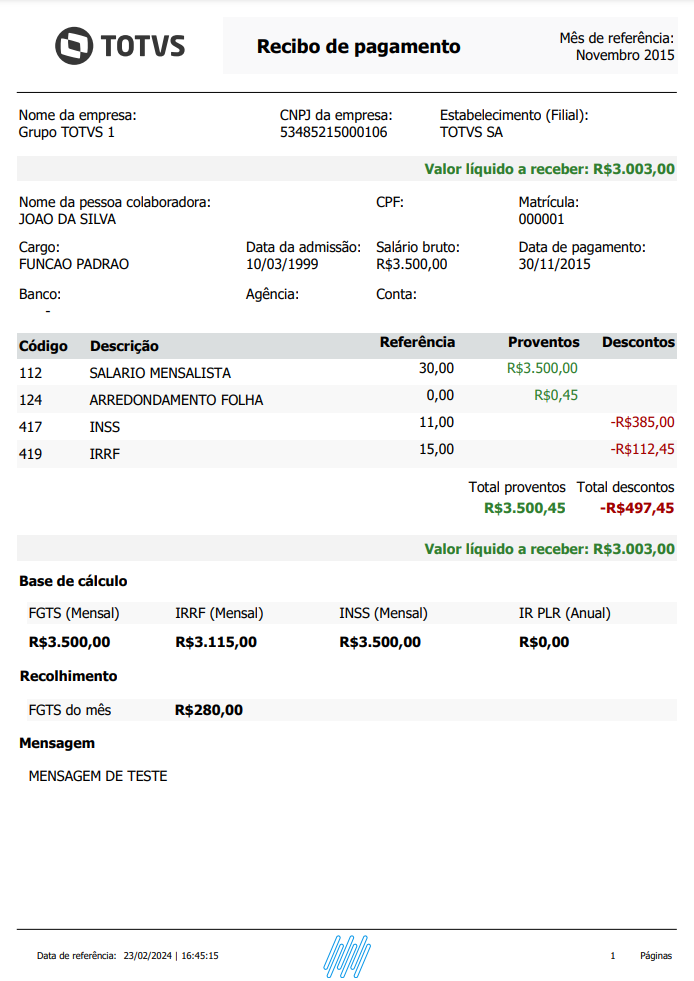Screen dimensions: 694x981
Task: Select the Novembro 2015 reference month
Action: 625,55
